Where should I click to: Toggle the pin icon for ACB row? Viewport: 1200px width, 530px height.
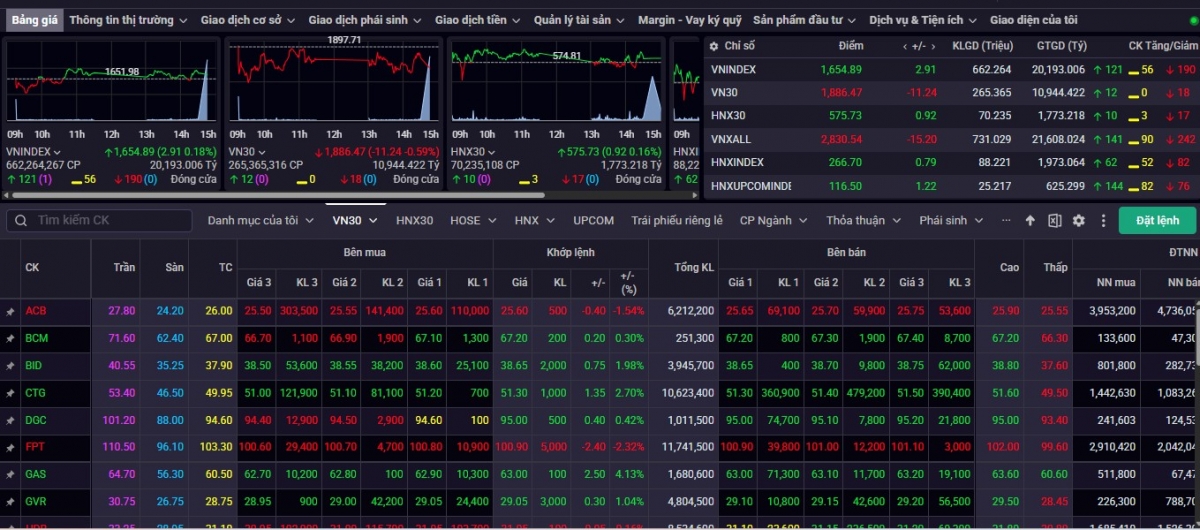[10, 312]
